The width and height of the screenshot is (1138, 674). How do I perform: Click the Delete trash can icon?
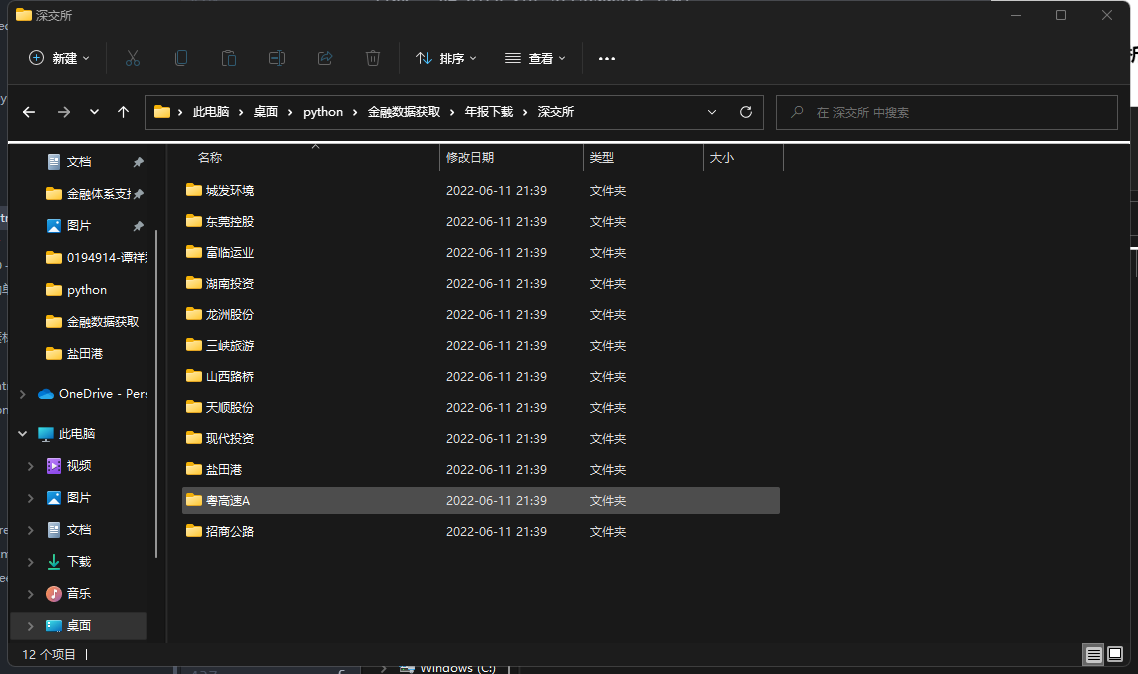373,58
